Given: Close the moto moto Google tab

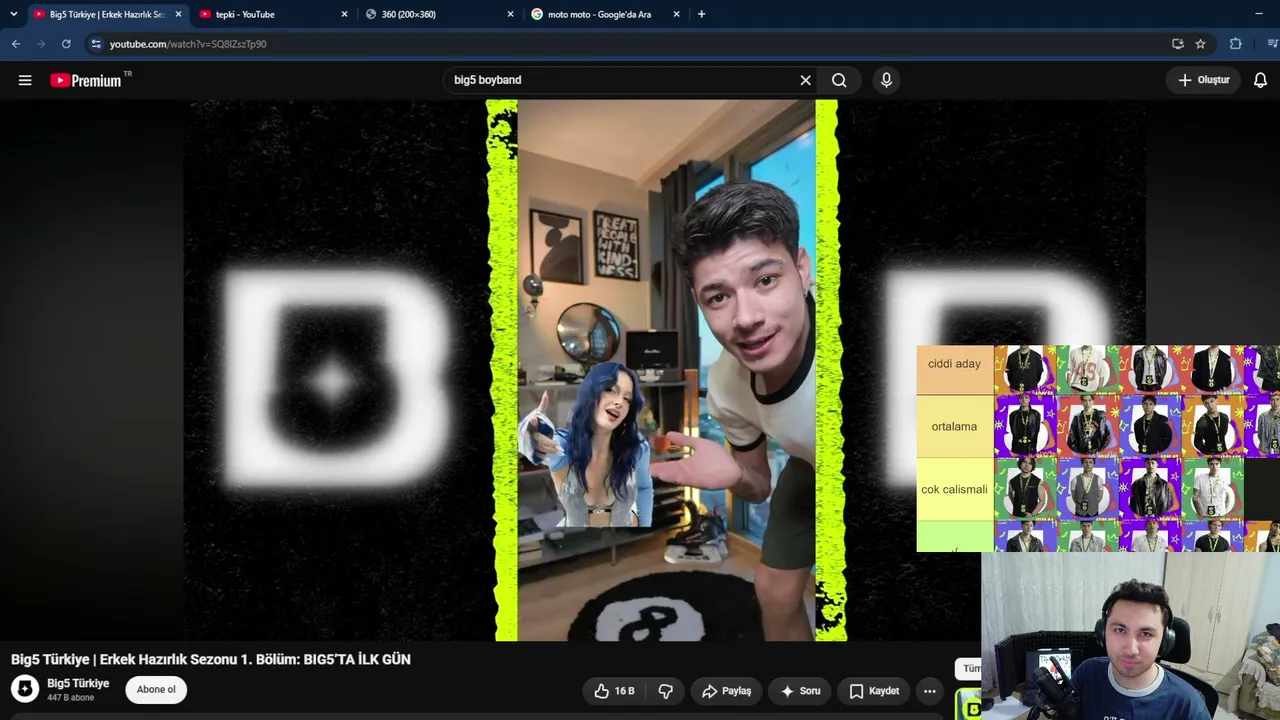Looking at the screenshot, I should (x=676, y=14).
